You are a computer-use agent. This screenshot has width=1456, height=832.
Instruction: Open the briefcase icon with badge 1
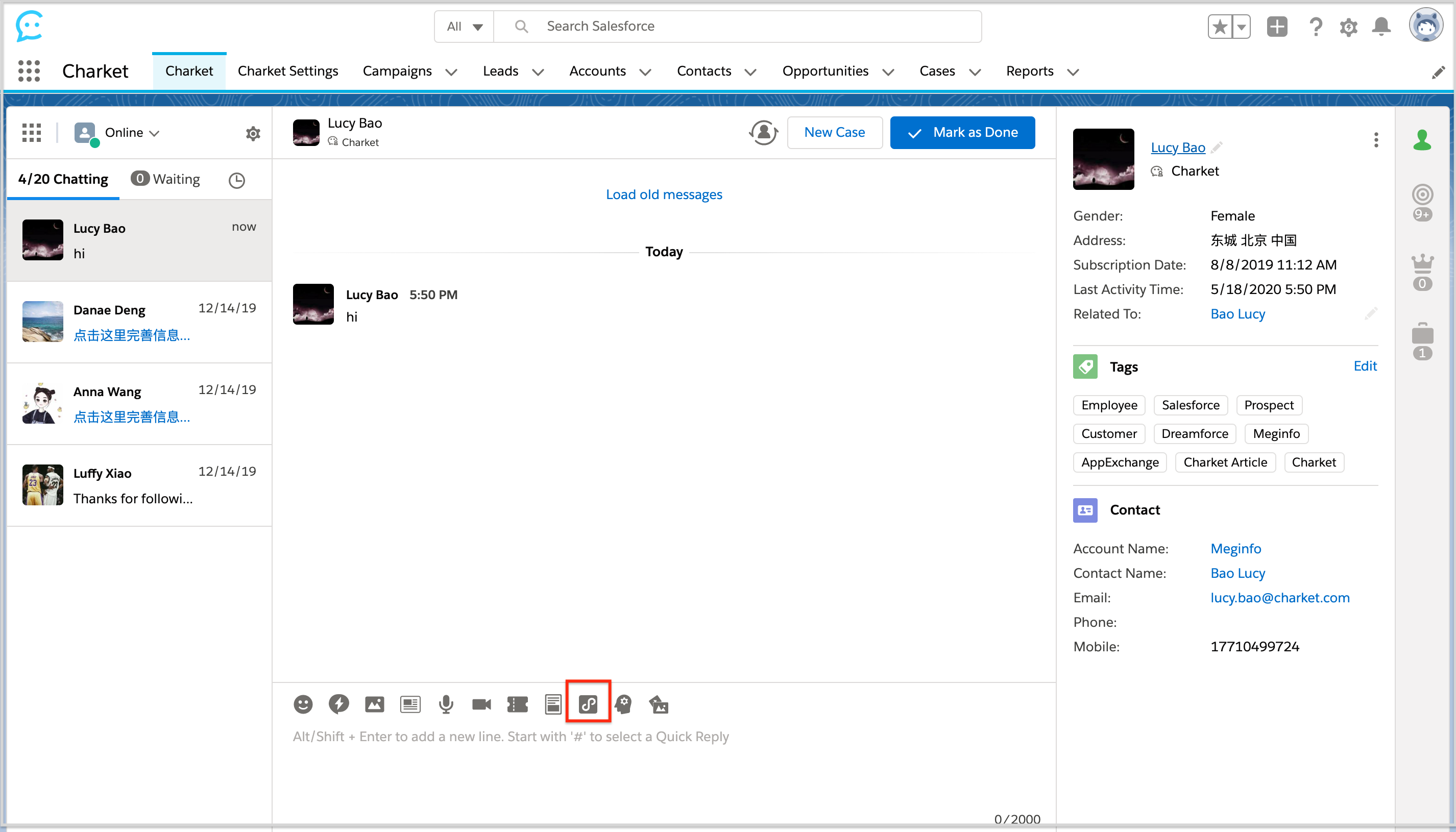[x=1422, y=341]
